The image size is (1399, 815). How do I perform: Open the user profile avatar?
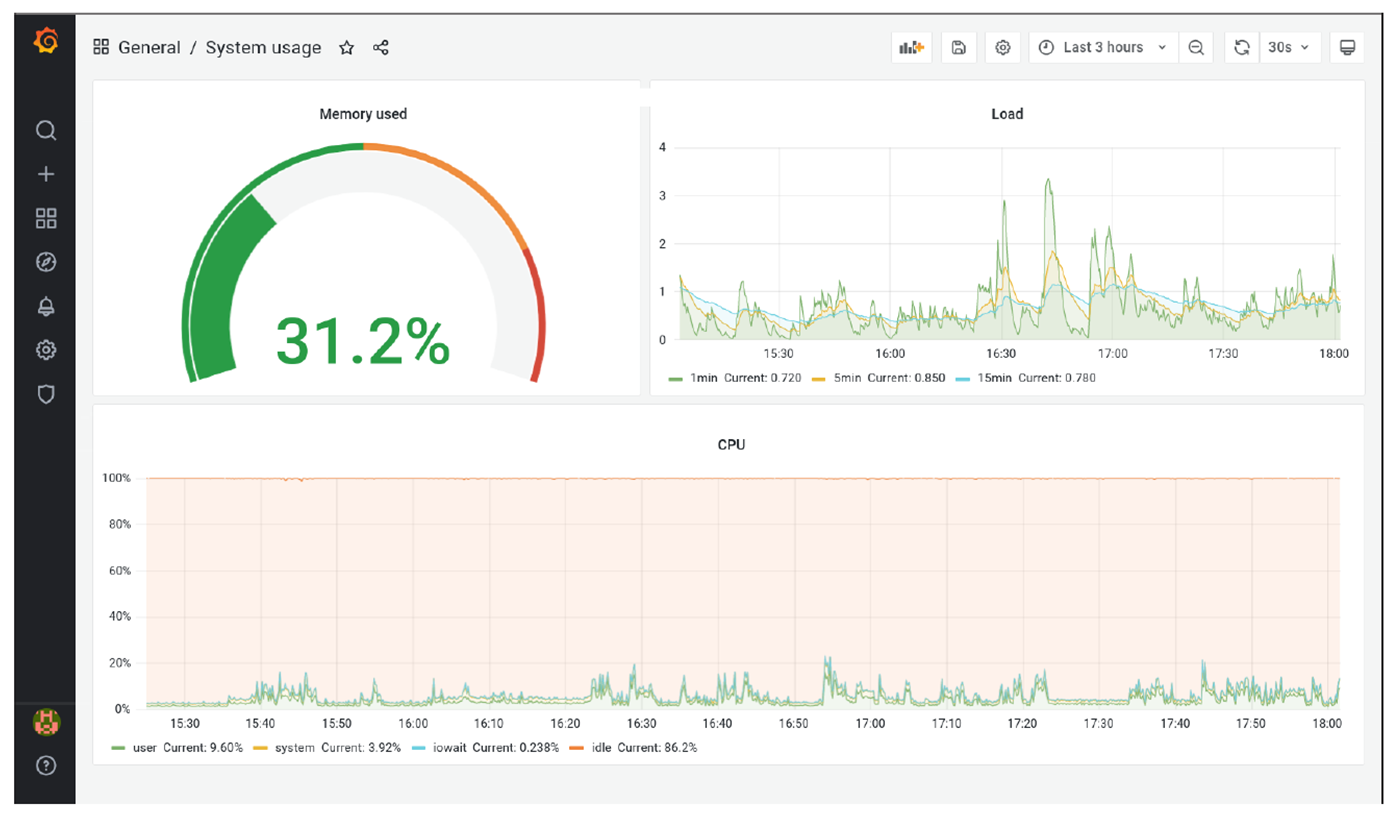click(x=46, y=720)
